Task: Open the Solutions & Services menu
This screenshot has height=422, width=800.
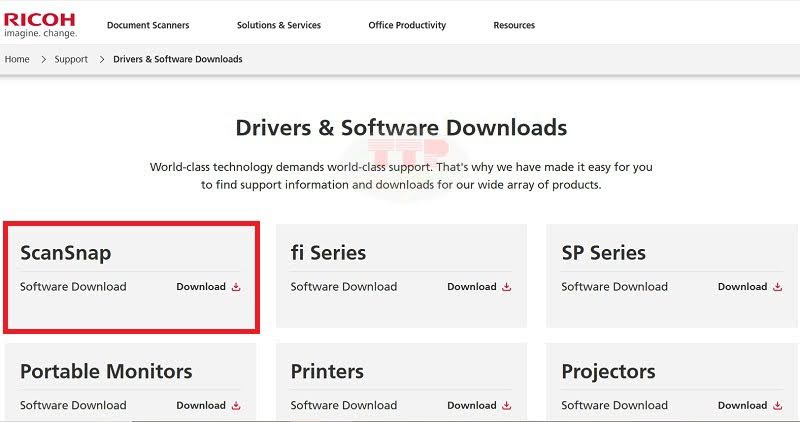Action: [279, 25]
